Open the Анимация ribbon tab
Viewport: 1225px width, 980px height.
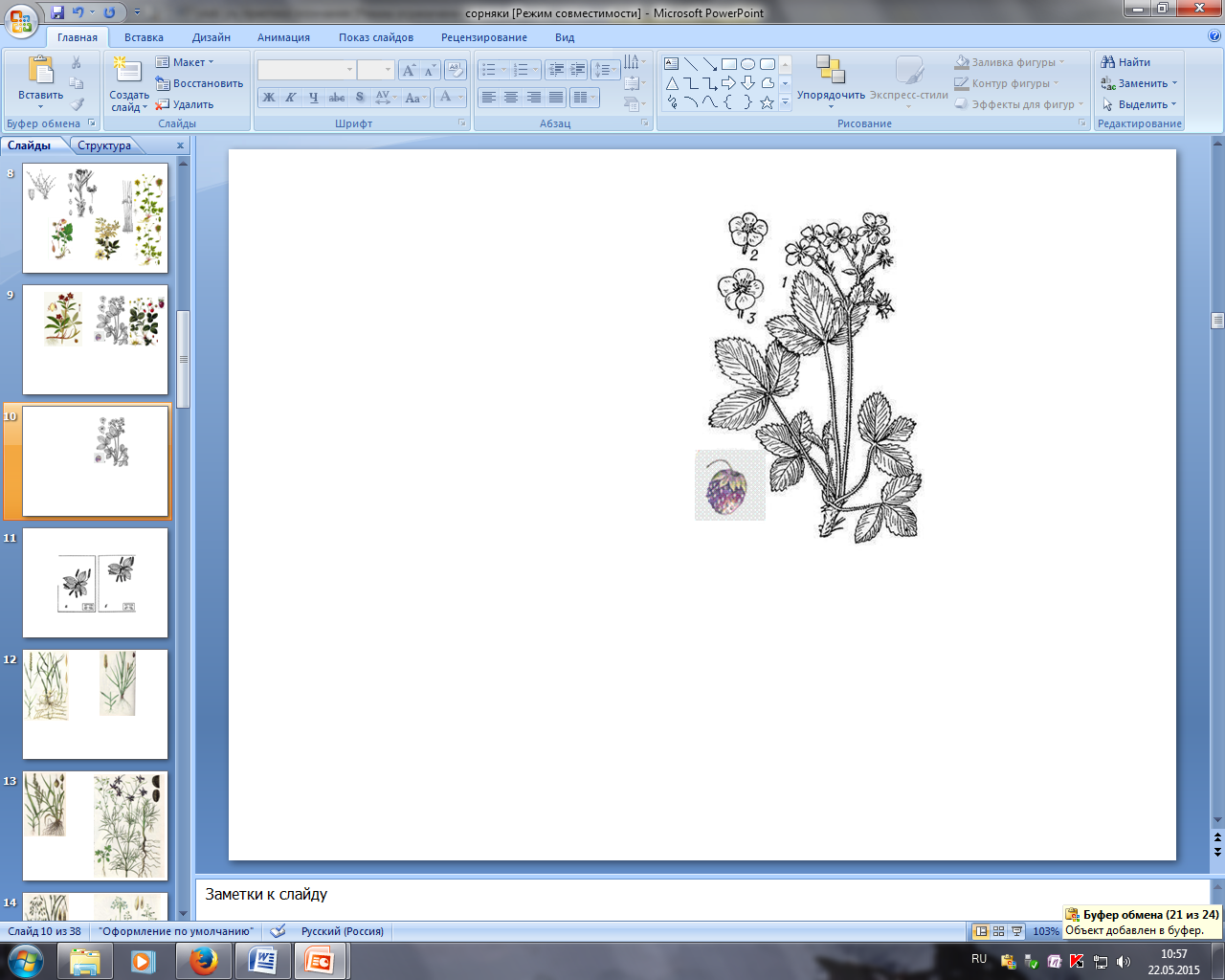pyautogui.click(x=283, y=37)
